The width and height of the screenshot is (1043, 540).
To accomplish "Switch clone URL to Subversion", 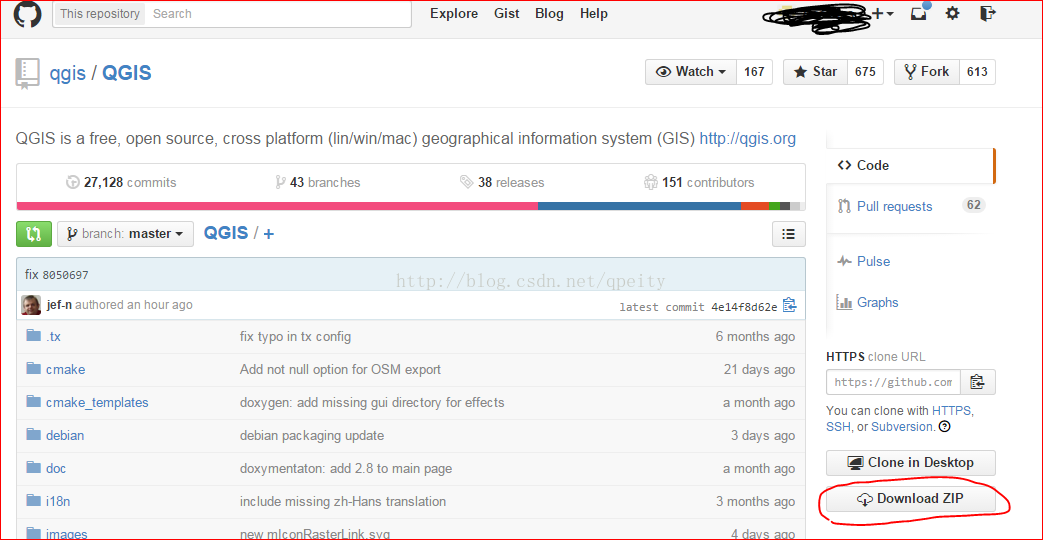I will click(x=902, y=427).
